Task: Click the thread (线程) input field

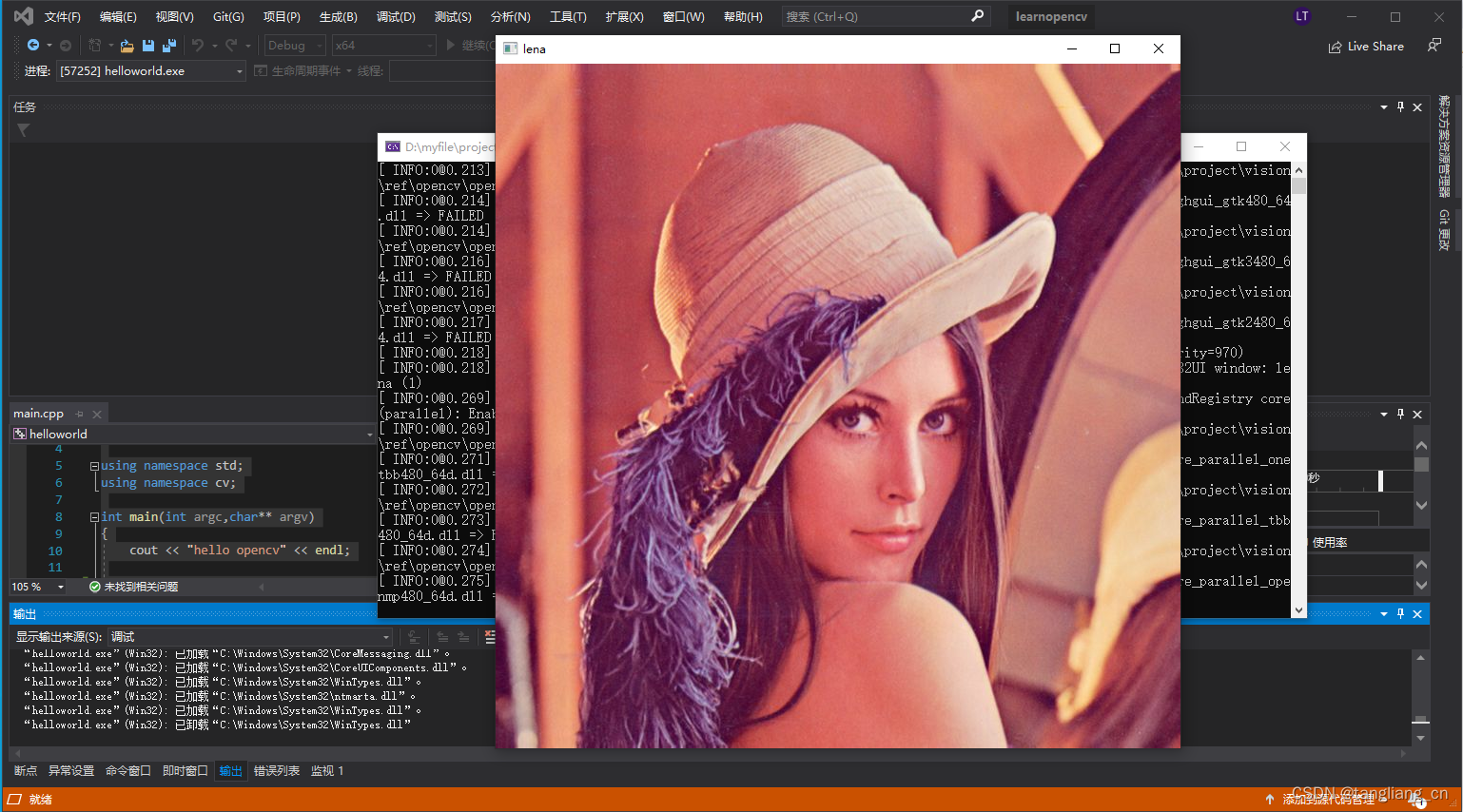Action: coord(442,71)
